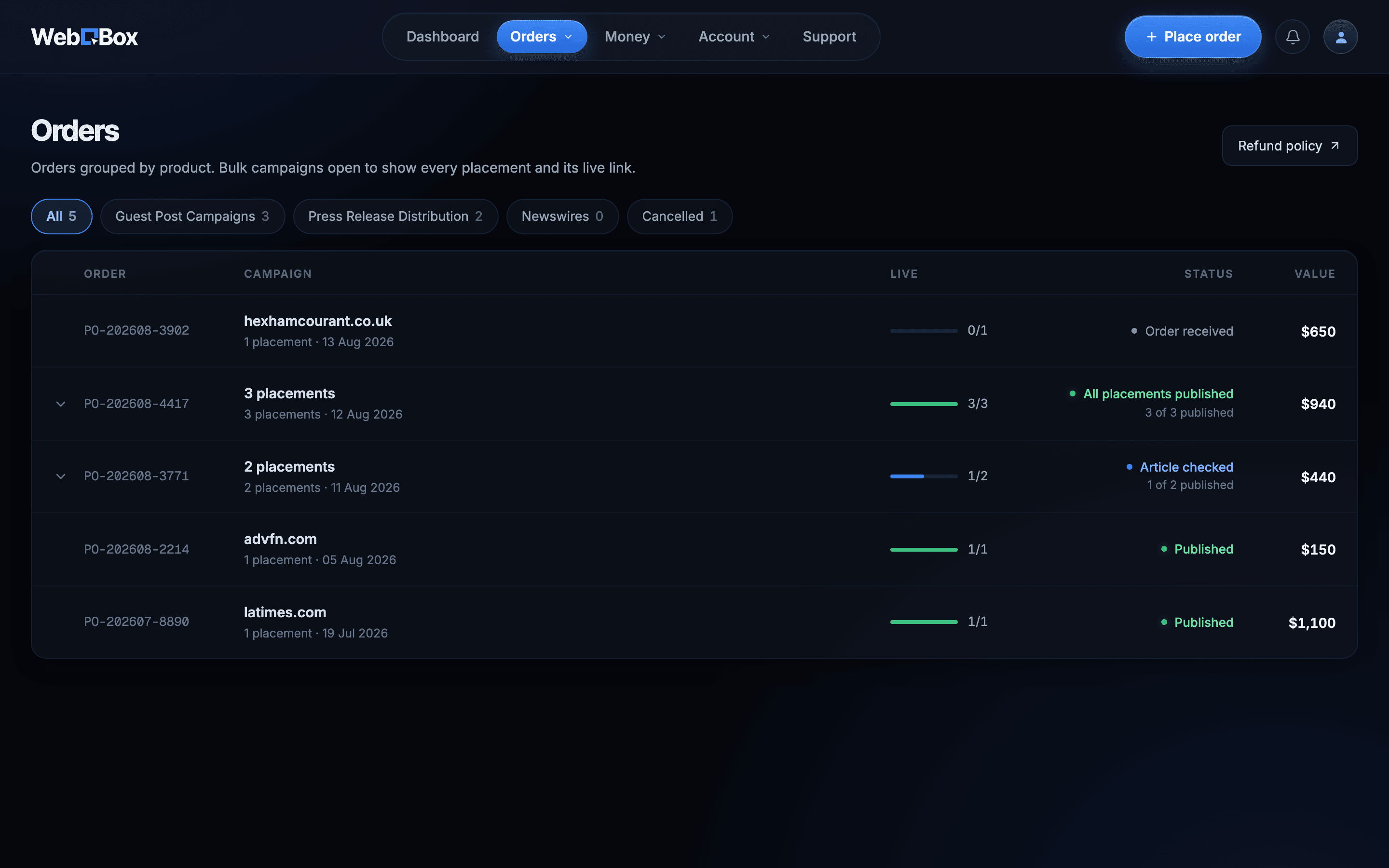This screenshot has height=868, width=1389.
Task: Click the Article checked status
Action: pyautogui.click(x=1180, y=467)
